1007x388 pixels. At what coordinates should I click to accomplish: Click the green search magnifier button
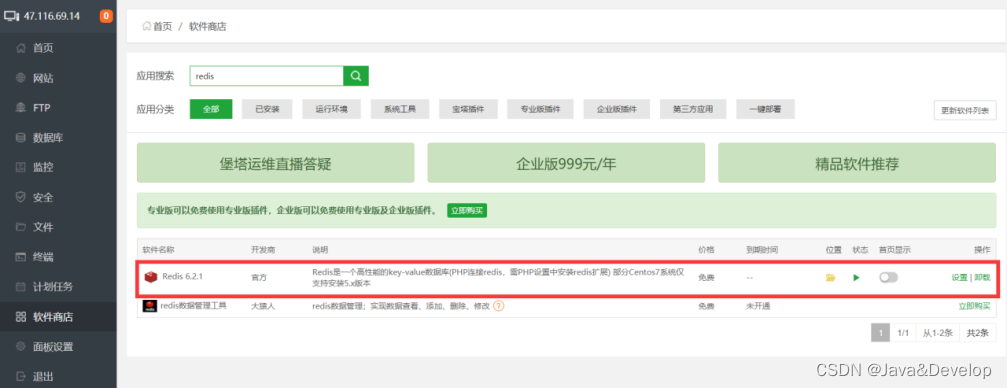(356, 76)
